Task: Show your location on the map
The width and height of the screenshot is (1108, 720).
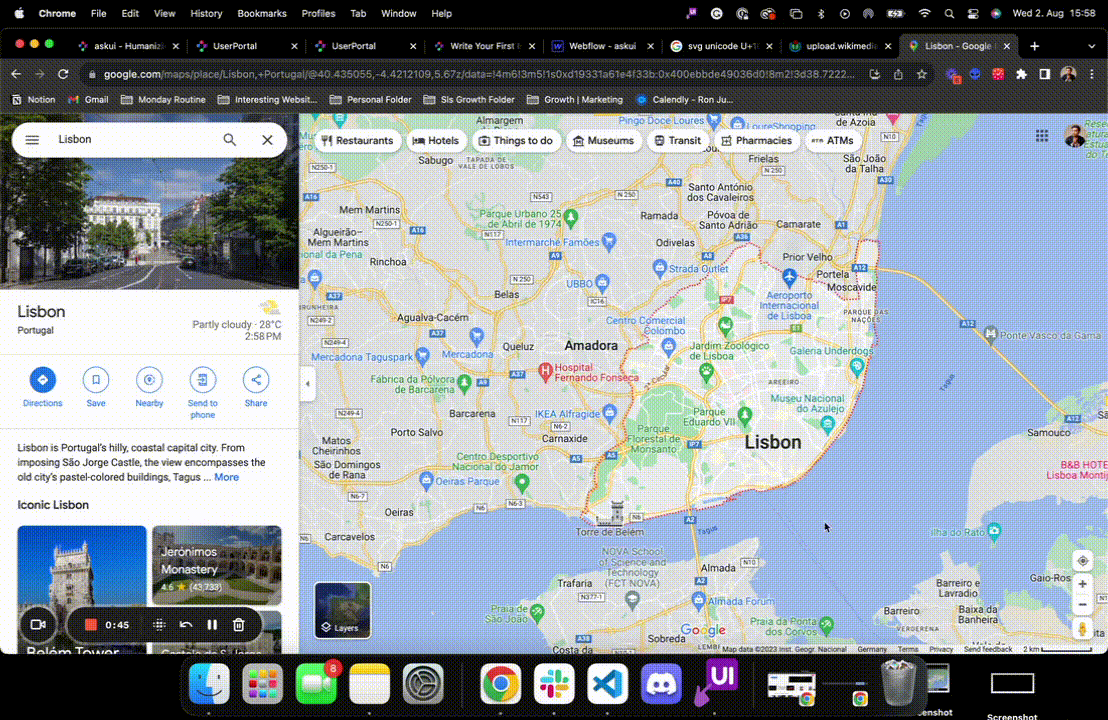Action: click(x=1083, y=561)
